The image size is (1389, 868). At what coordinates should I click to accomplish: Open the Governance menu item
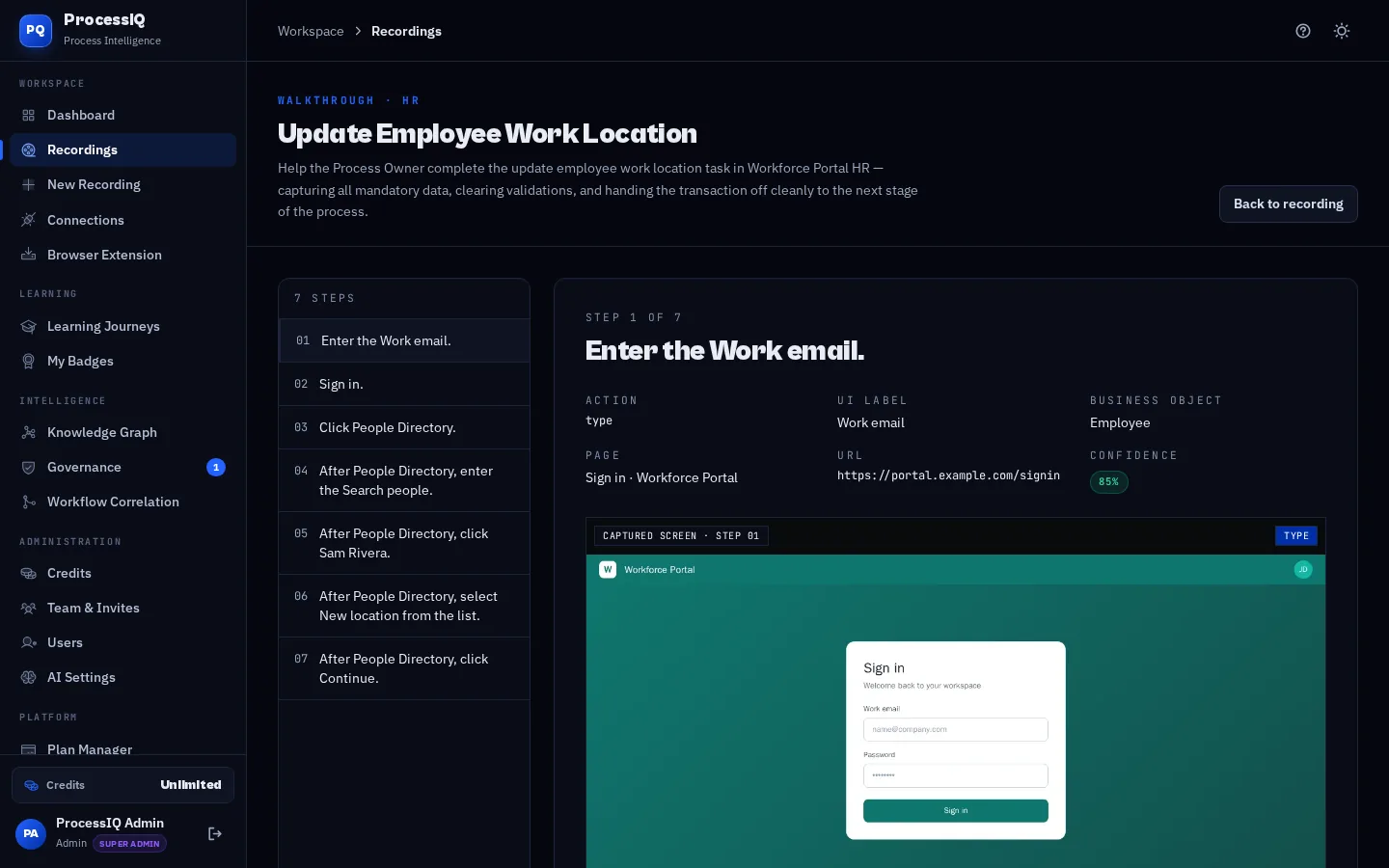pos(123,467)
